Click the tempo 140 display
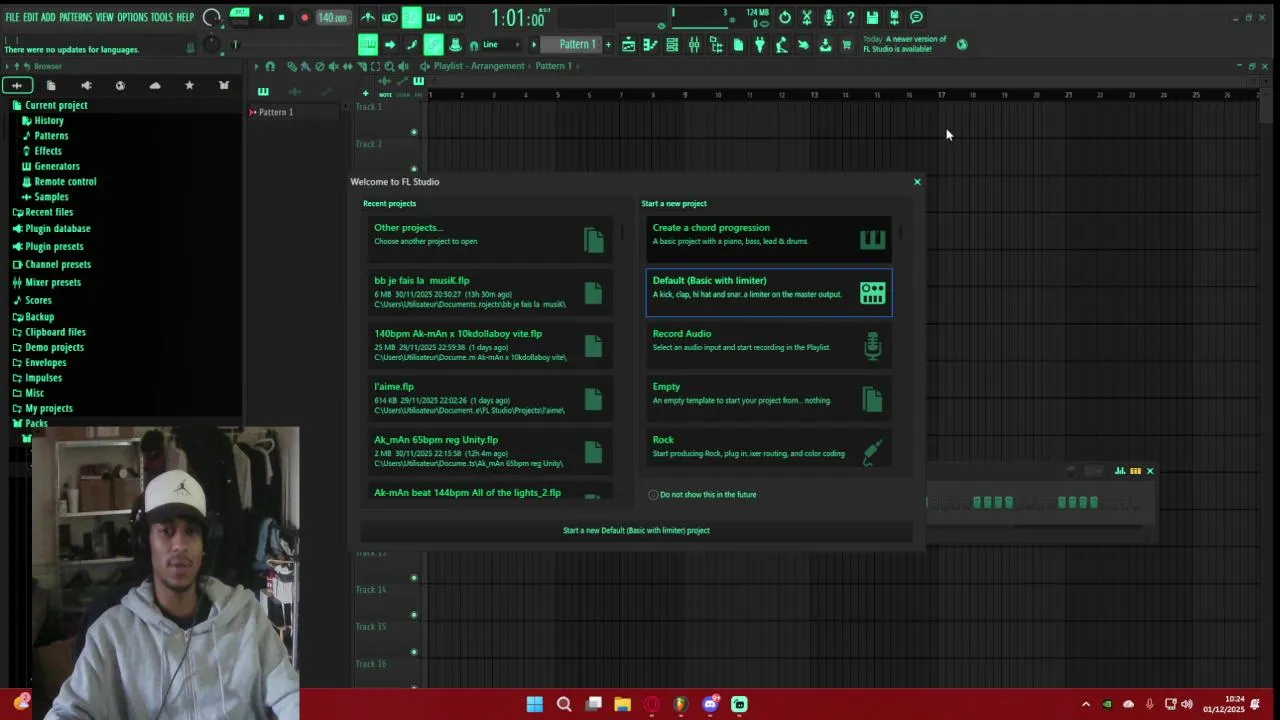This screenshot has height=720, width=1280. 332,17
